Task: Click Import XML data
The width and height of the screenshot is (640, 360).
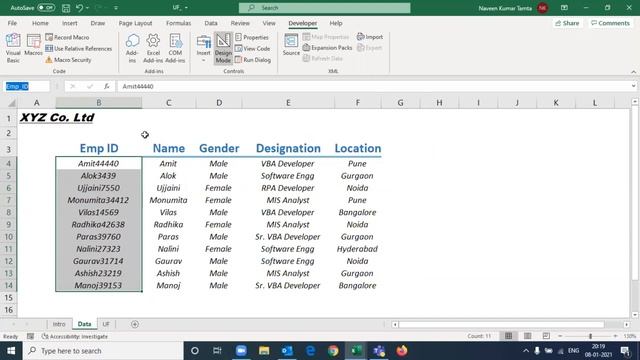Action: pos(370,37)
